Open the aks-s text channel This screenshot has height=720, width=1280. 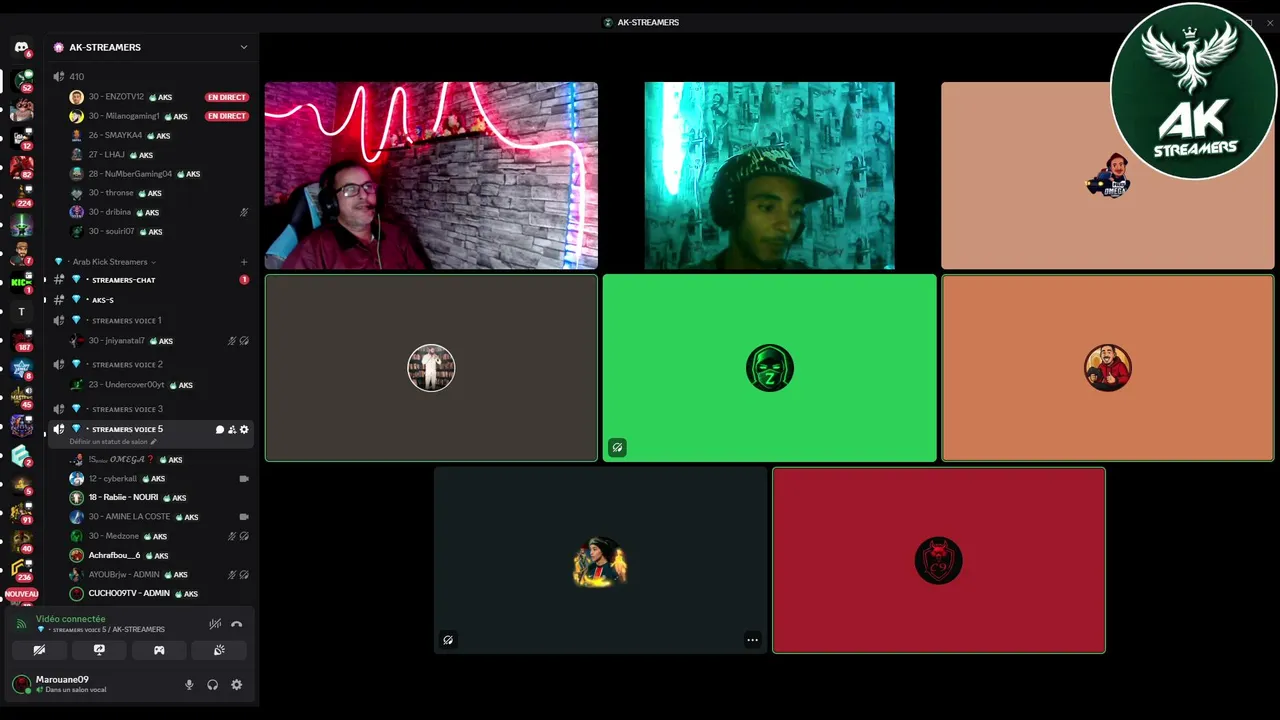pos(149,300)
